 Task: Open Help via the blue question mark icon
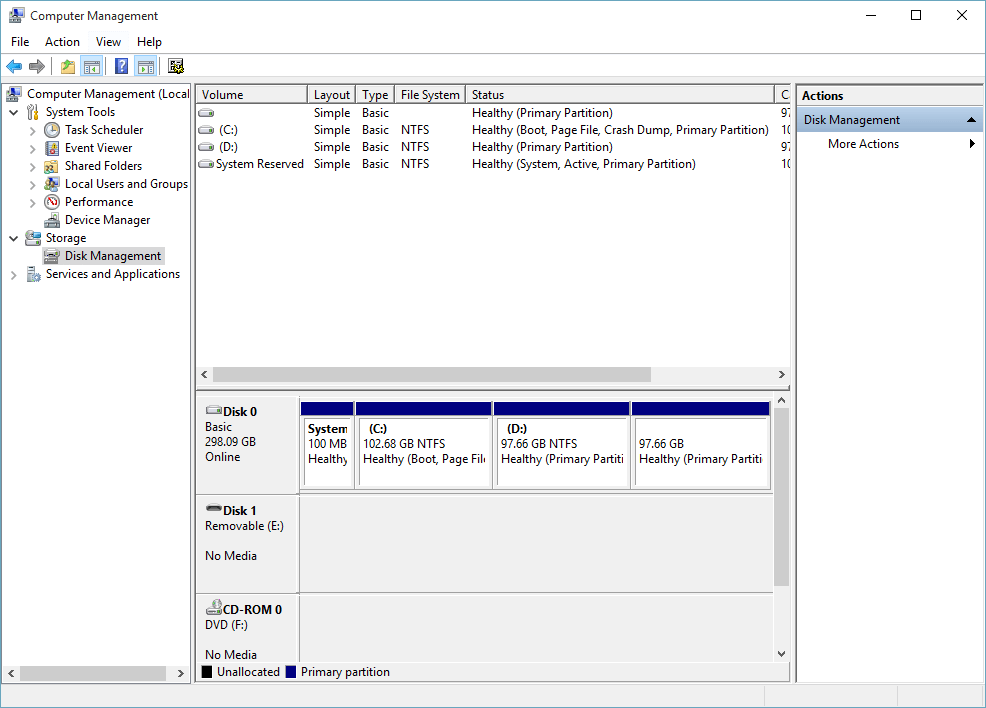[x=121, y=66]
